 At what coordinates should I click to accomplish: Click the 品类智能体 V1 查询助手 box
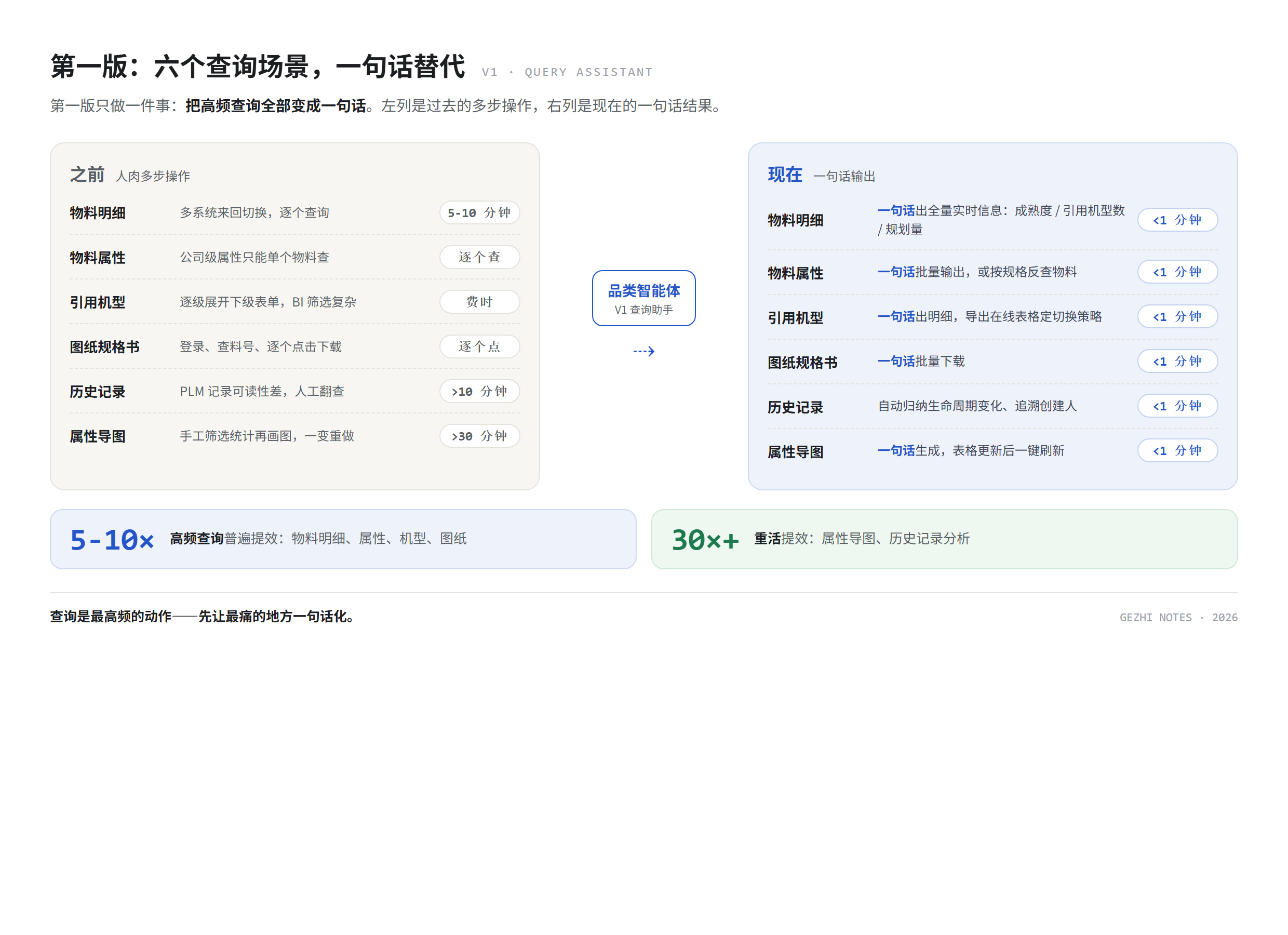pos(643,298)
